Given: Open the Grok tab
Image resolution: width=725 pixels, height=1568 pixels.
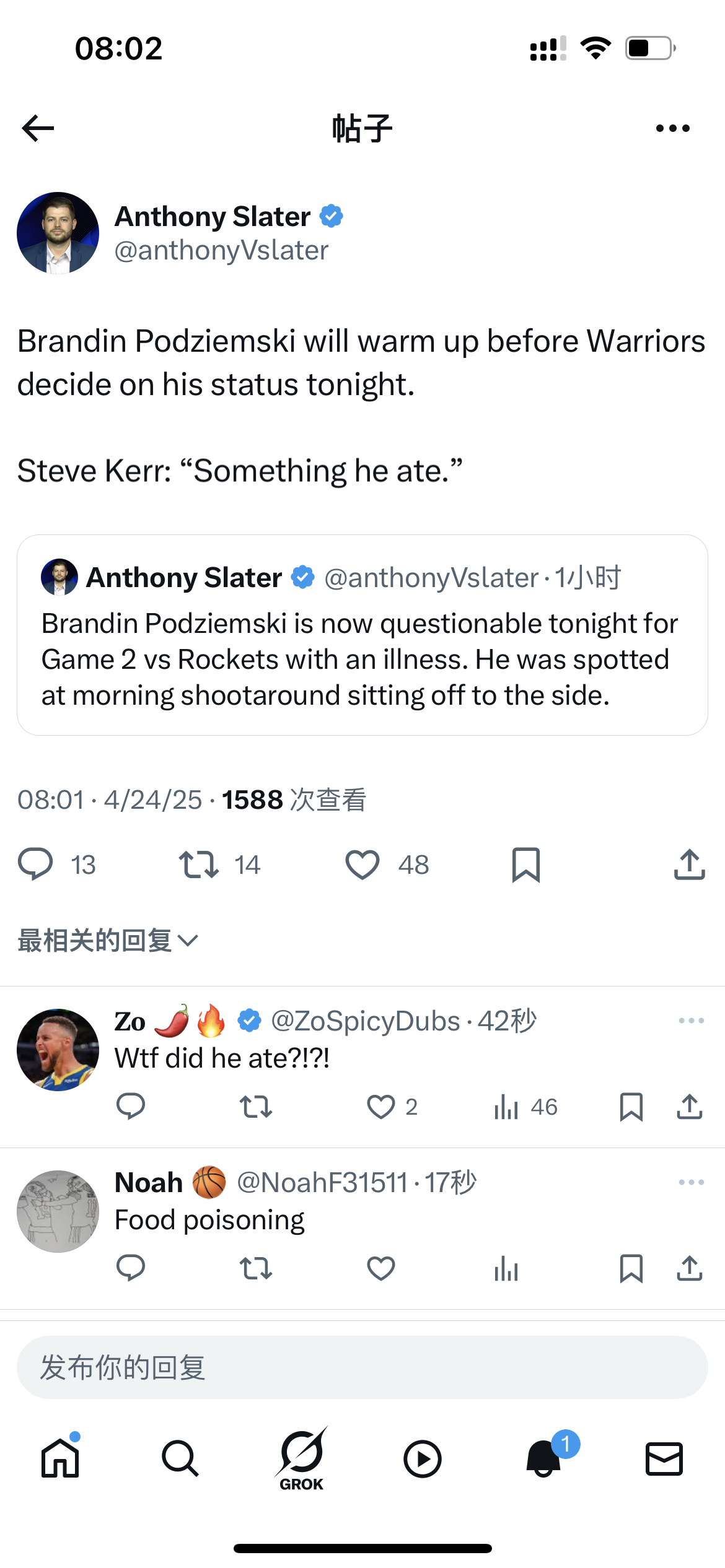Looking at the screenshot, I should coord(302,1459).
